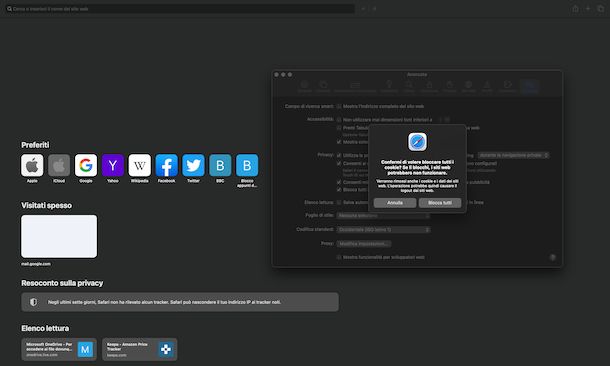Click the Safari address search field
610x366 pixels.
click(x=180, y=9)
